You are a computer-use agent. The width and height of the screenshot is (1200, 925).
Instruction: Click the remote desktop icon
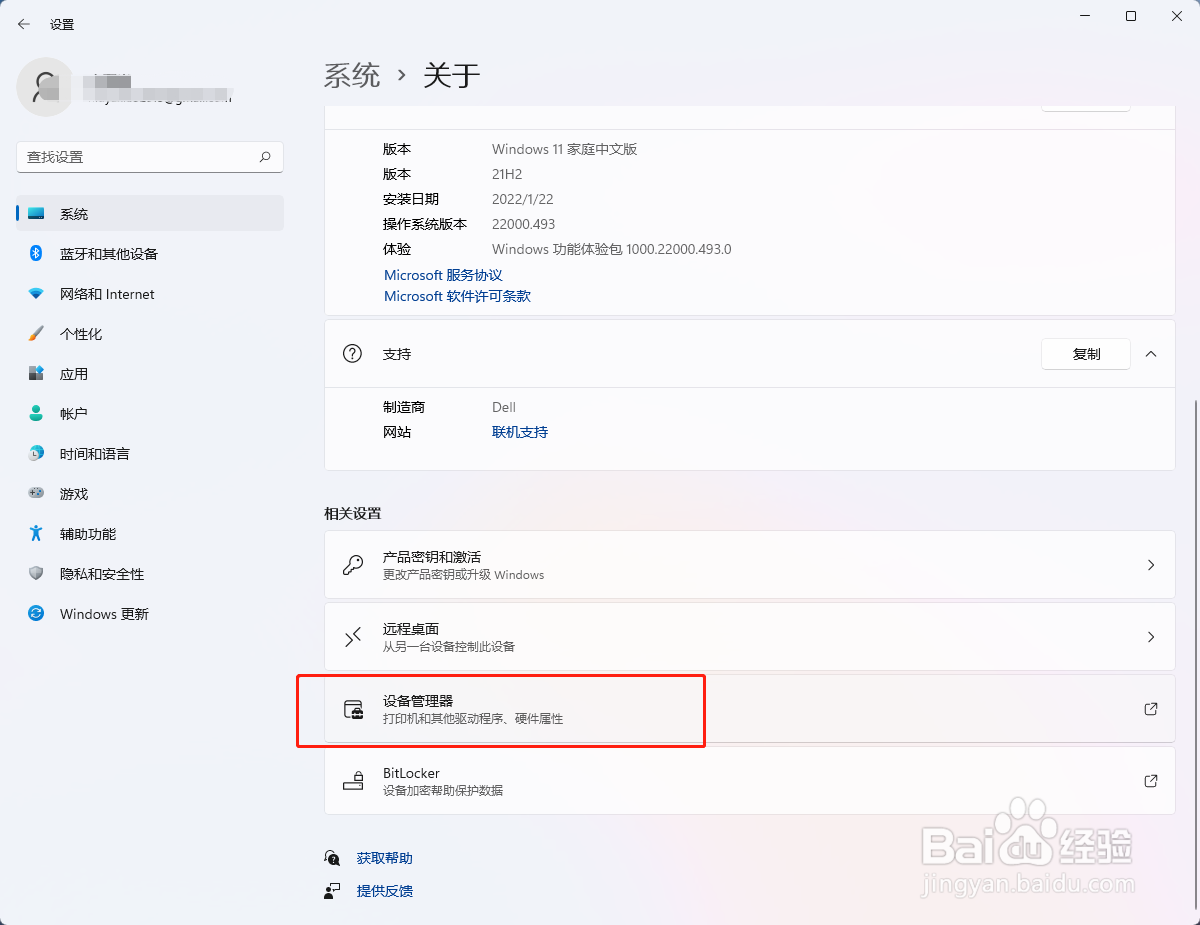point(353,637)
